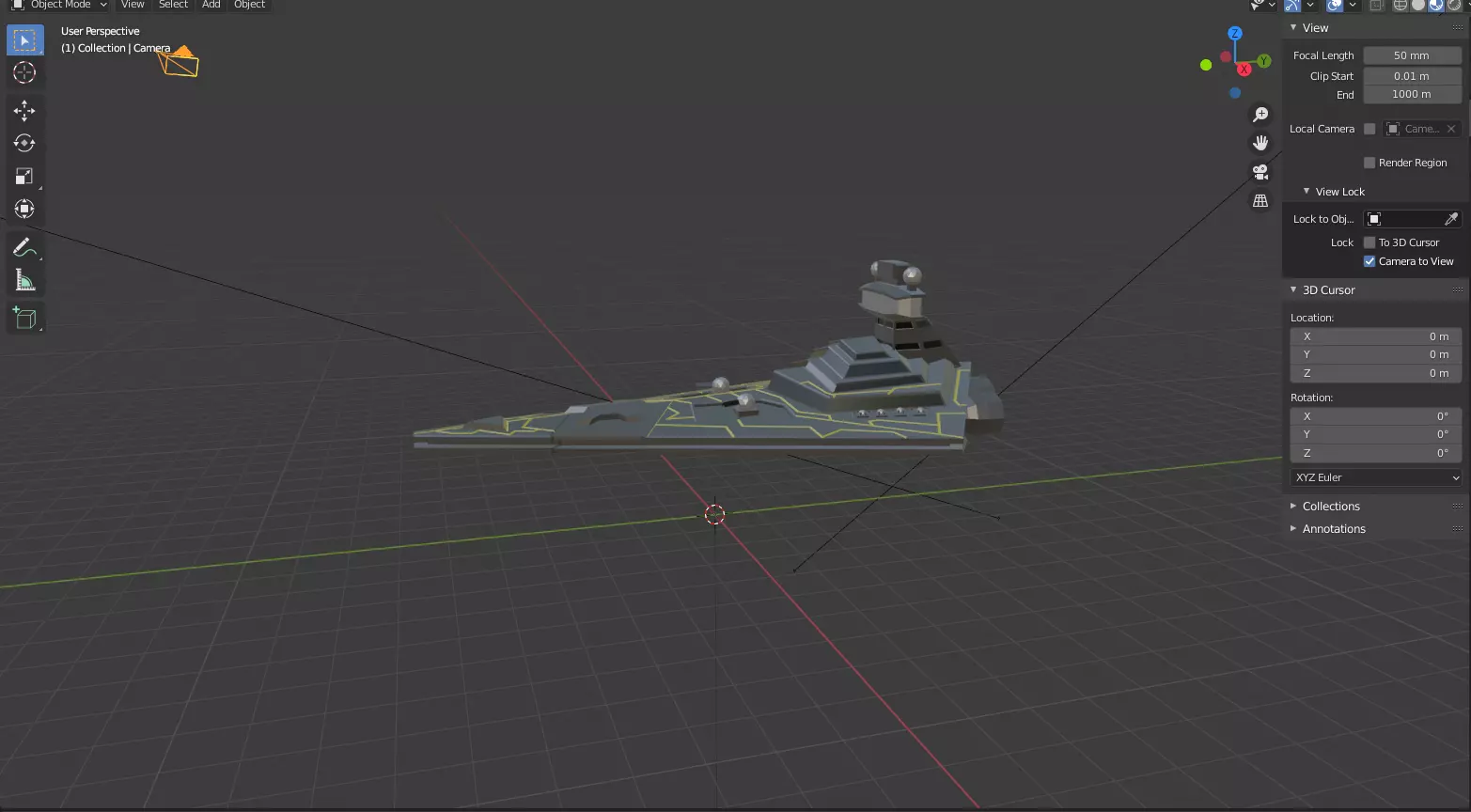The height and width of the screenshot is (812, 1471).
Task: Choose the Rotate tool
Action: coord(25,143)
